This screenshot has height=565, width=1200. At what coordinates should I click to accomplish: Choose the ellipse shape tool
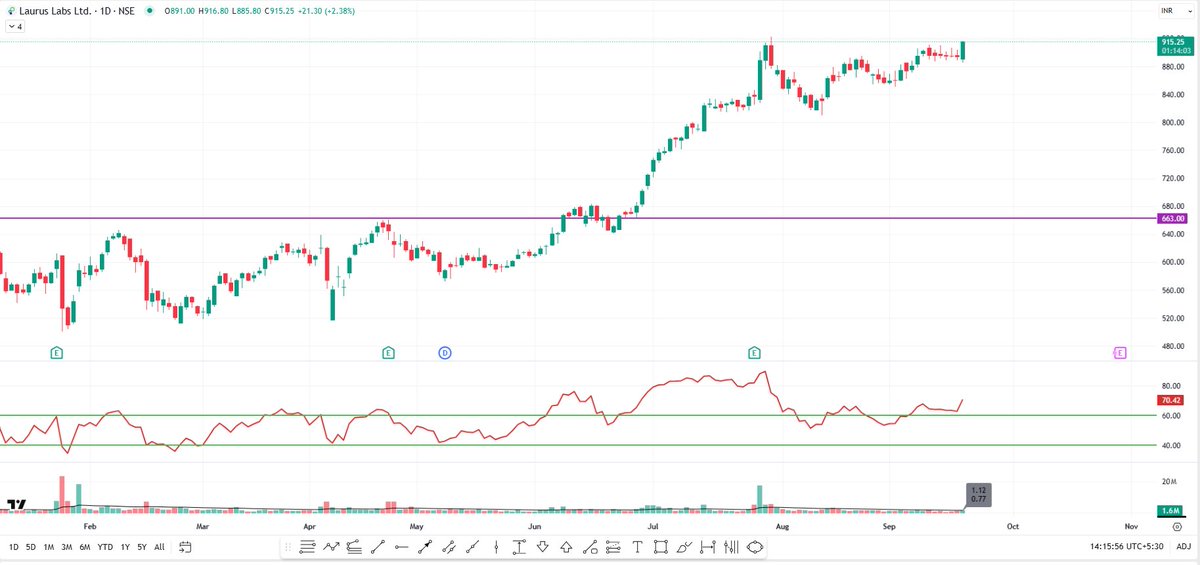coord(754,547)
